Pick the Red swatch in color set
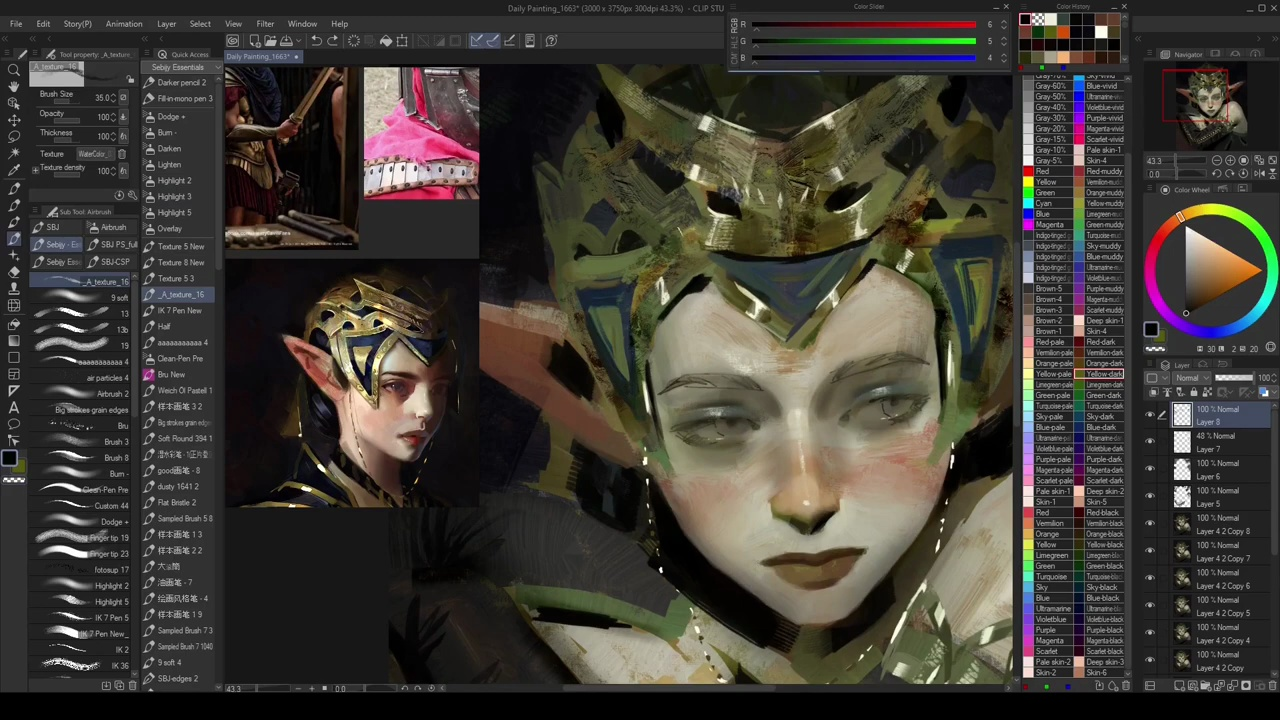Screen dimensions: 1280x720 click(x=1027, y=172)
